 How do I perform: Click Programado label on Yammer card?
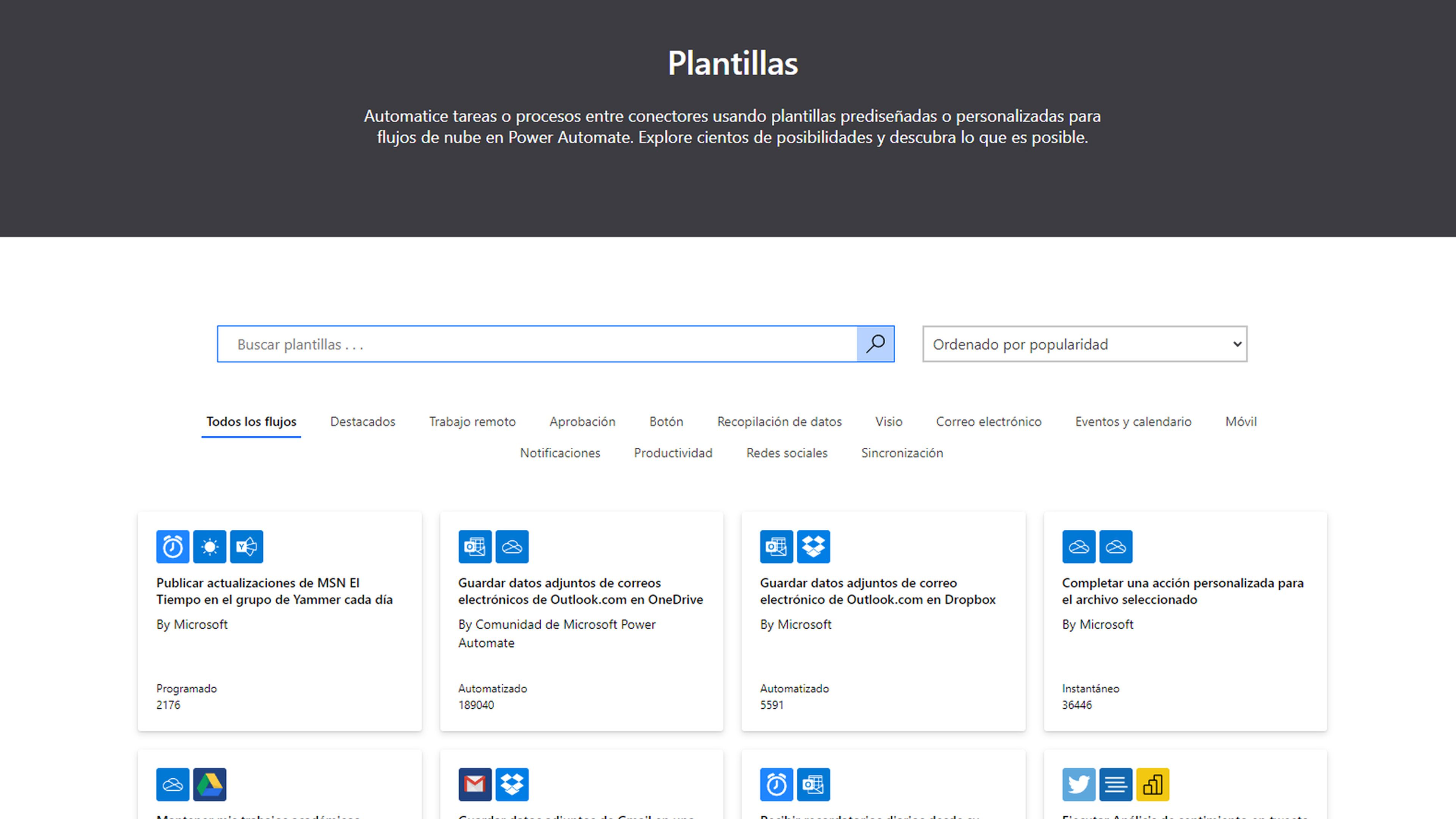[x=187, y=689]
